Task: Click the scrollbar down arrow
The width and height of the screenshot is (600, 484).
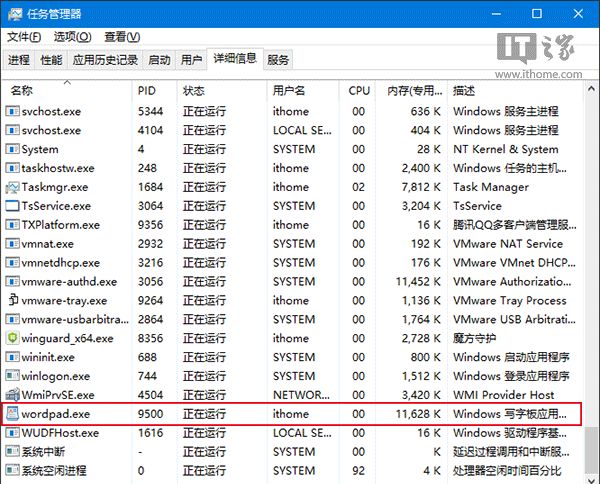Action: click(x=592, y=479)
